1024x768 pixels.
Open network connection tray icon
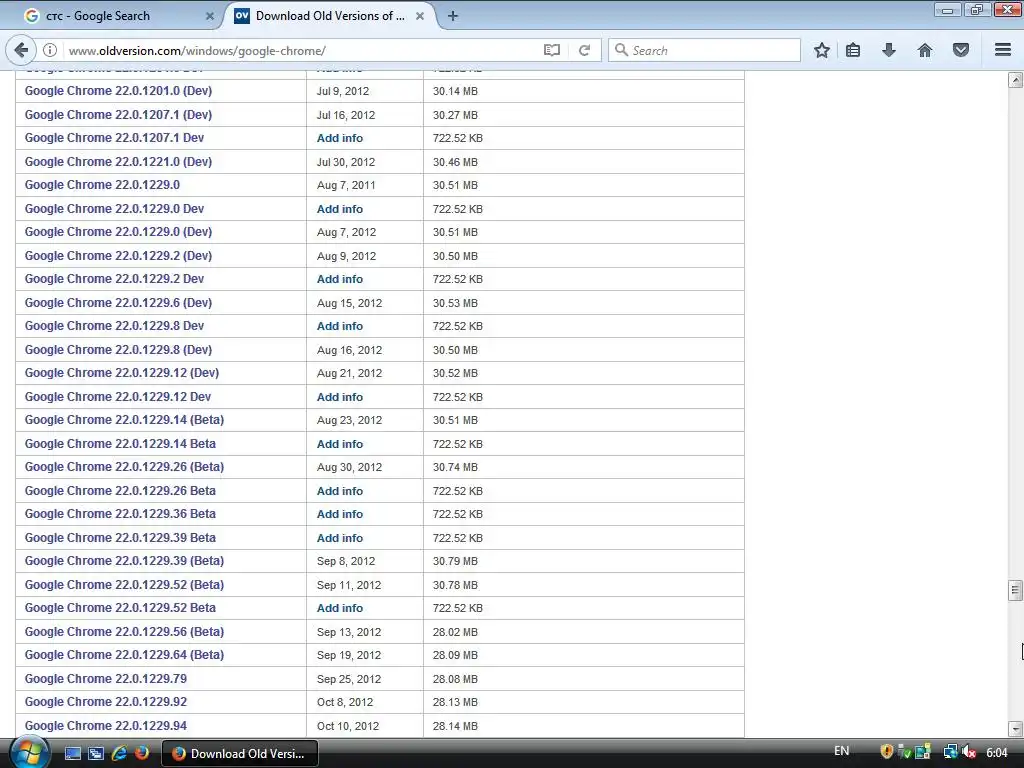pyautogui.click(x=950, y=752)
